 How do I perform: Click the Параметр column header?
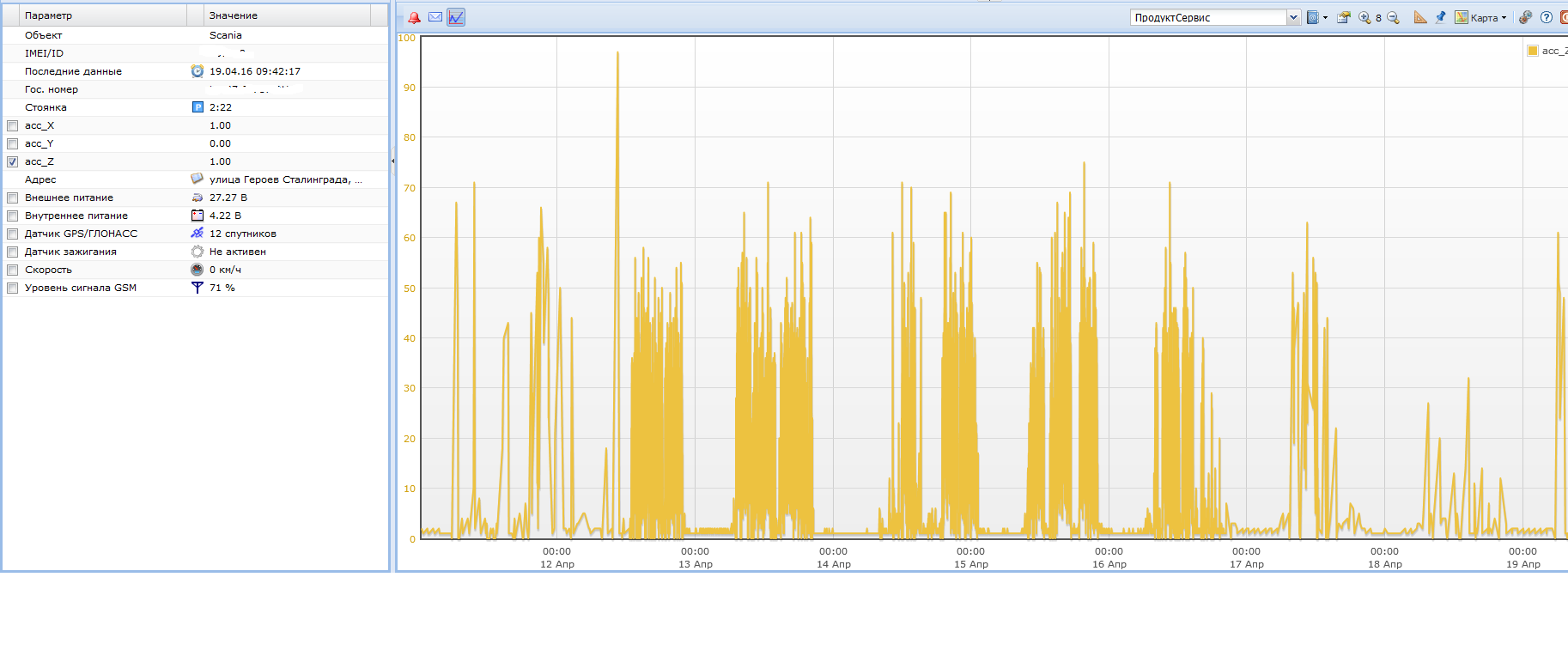(94, 15)
